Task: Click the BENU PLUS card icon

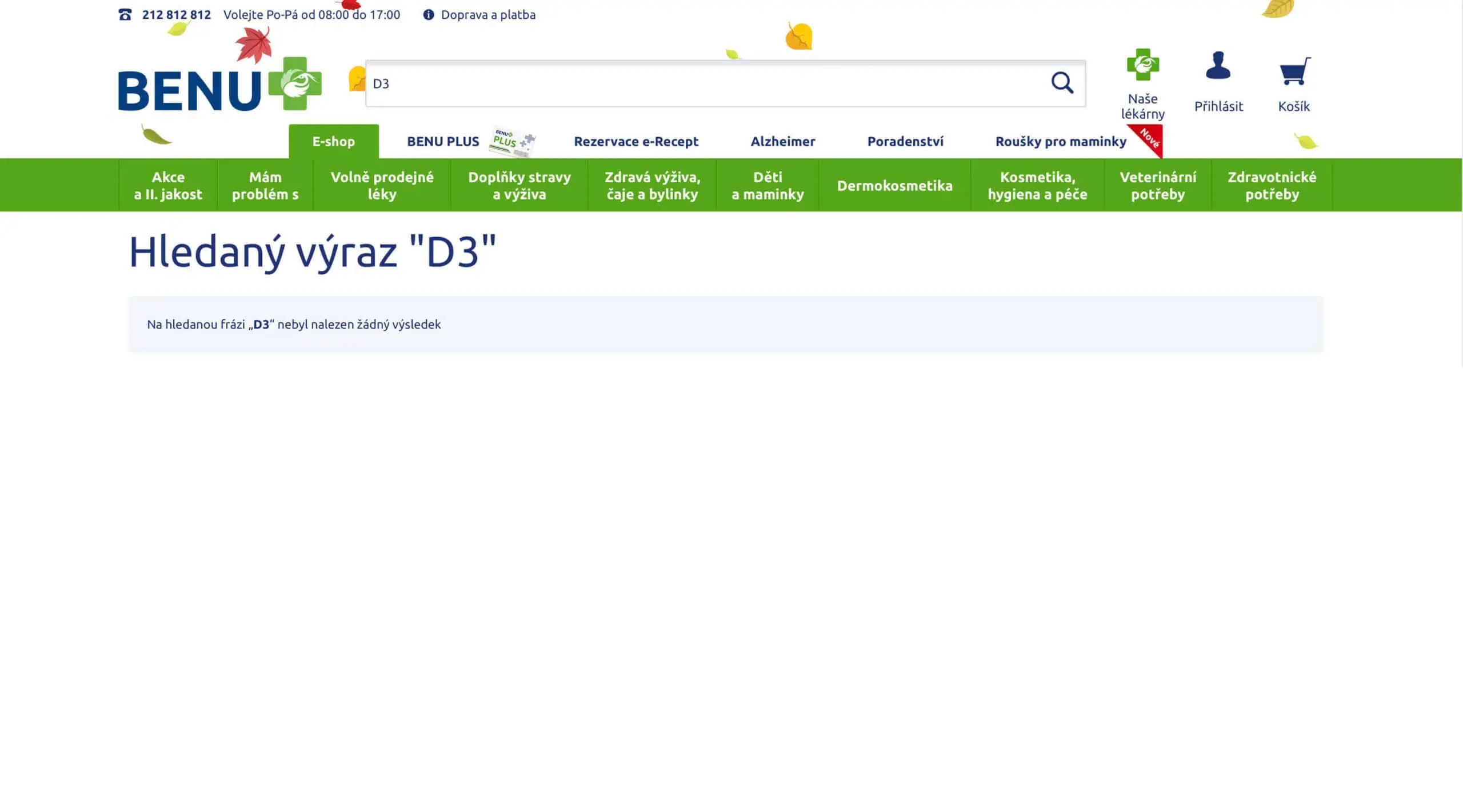Action: (x=512, y=141)
